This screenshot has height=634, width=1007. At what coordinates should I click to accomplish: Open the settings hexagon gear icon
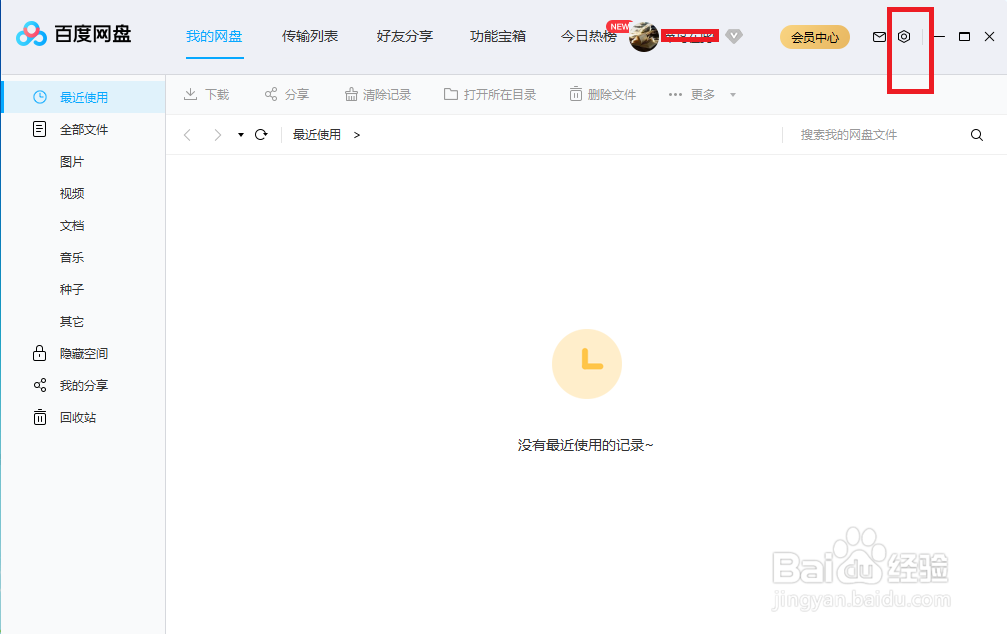tap(904, 37)
